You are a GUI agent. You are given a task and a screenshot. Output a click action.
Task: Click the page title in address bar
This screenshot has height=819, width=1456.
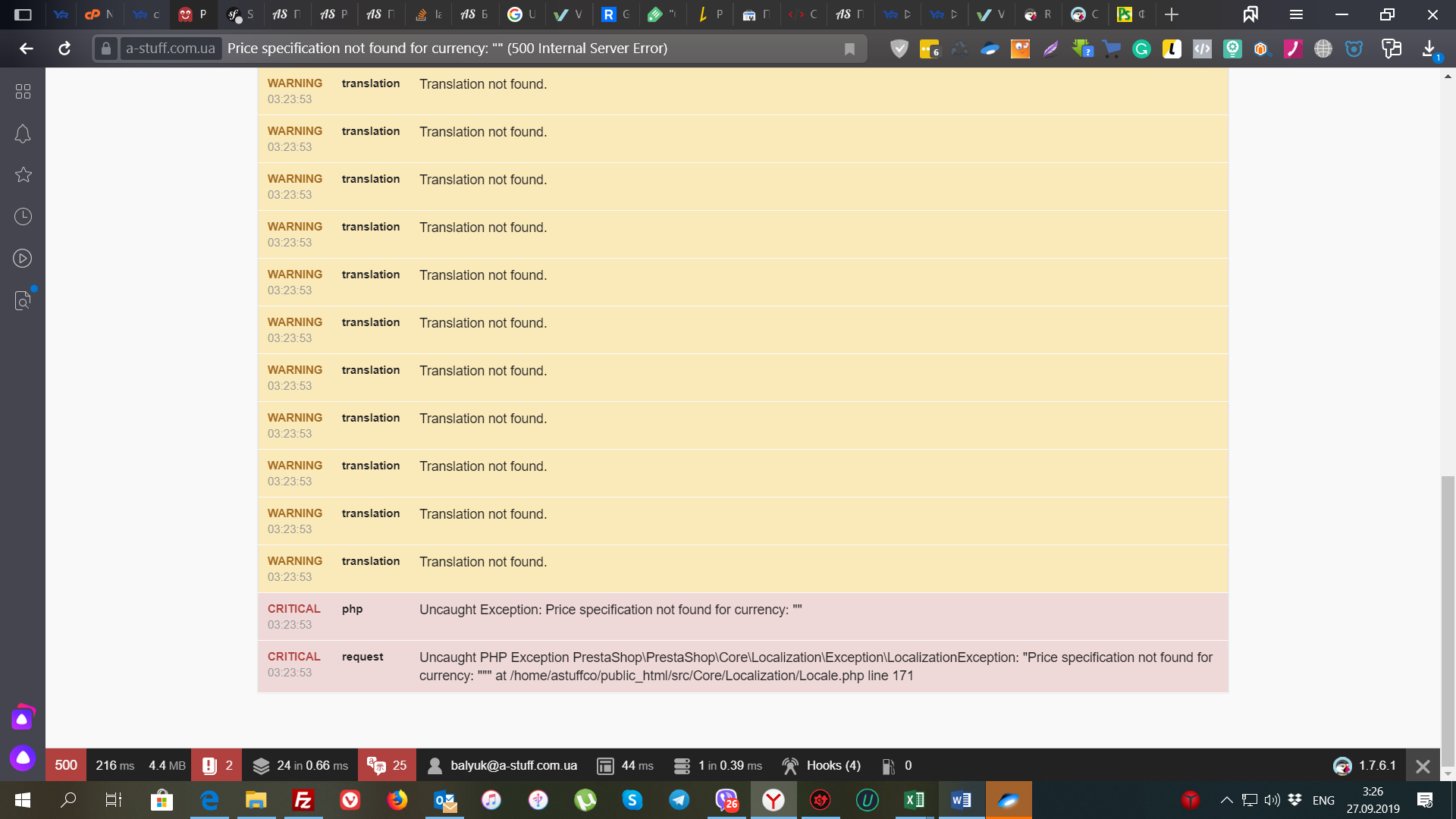[447, 49]
